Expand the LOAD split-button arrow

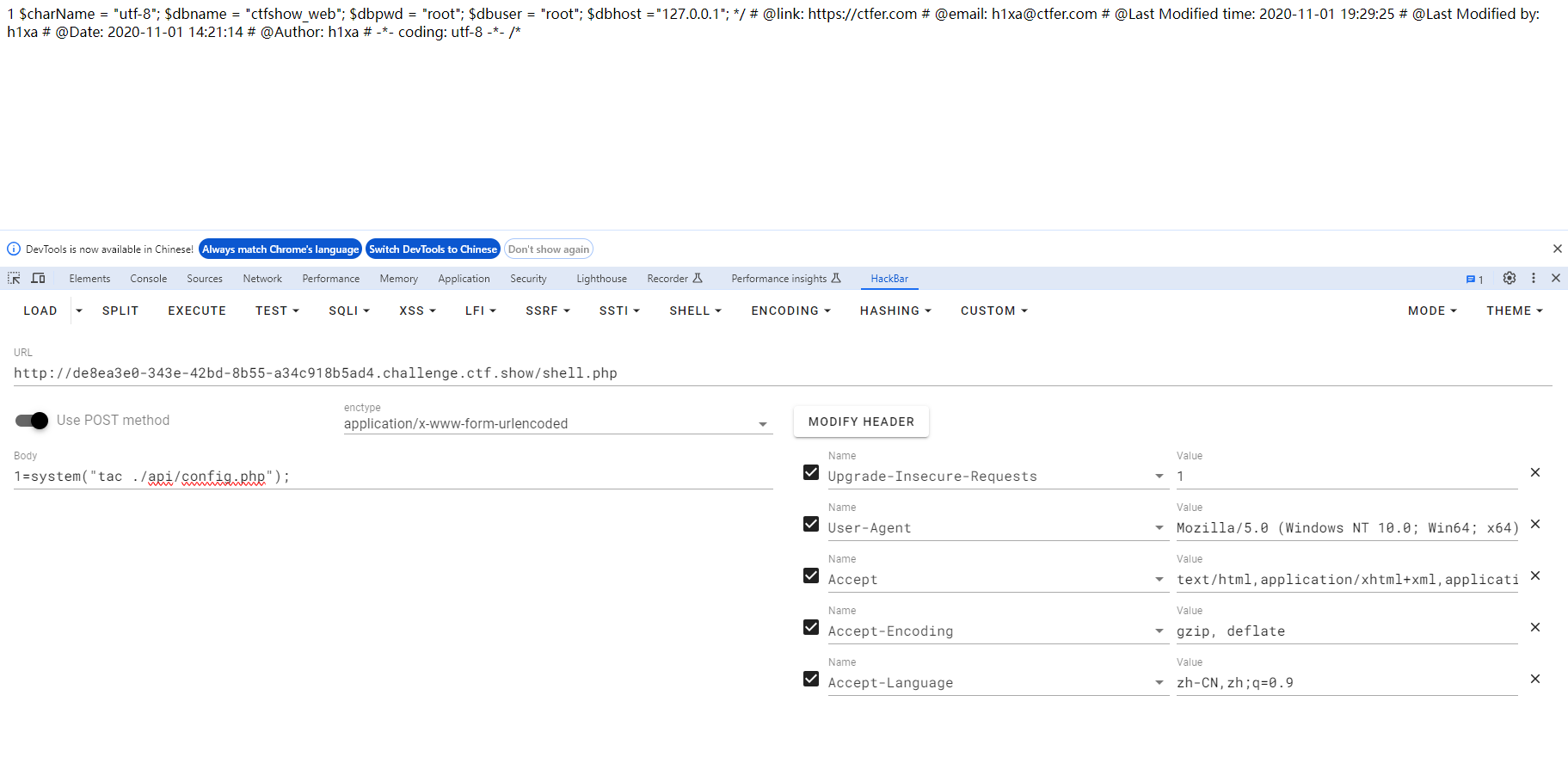tap(79, 311)
